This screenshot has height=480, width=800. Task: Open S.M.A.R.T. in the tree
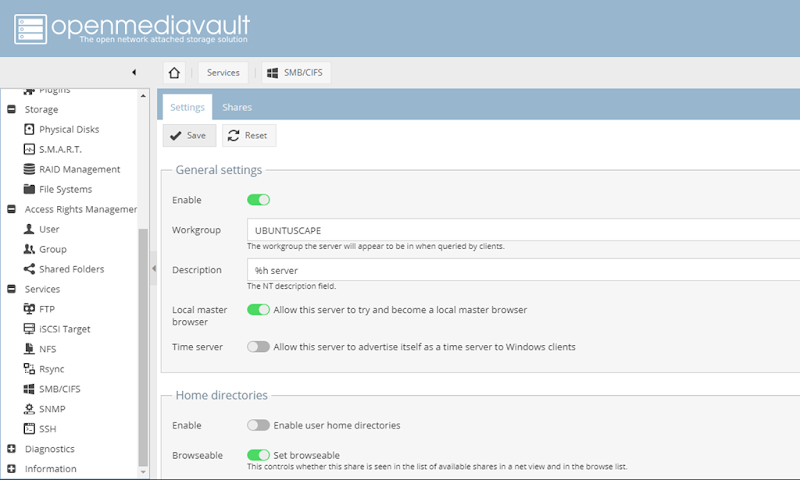point(60,149)
